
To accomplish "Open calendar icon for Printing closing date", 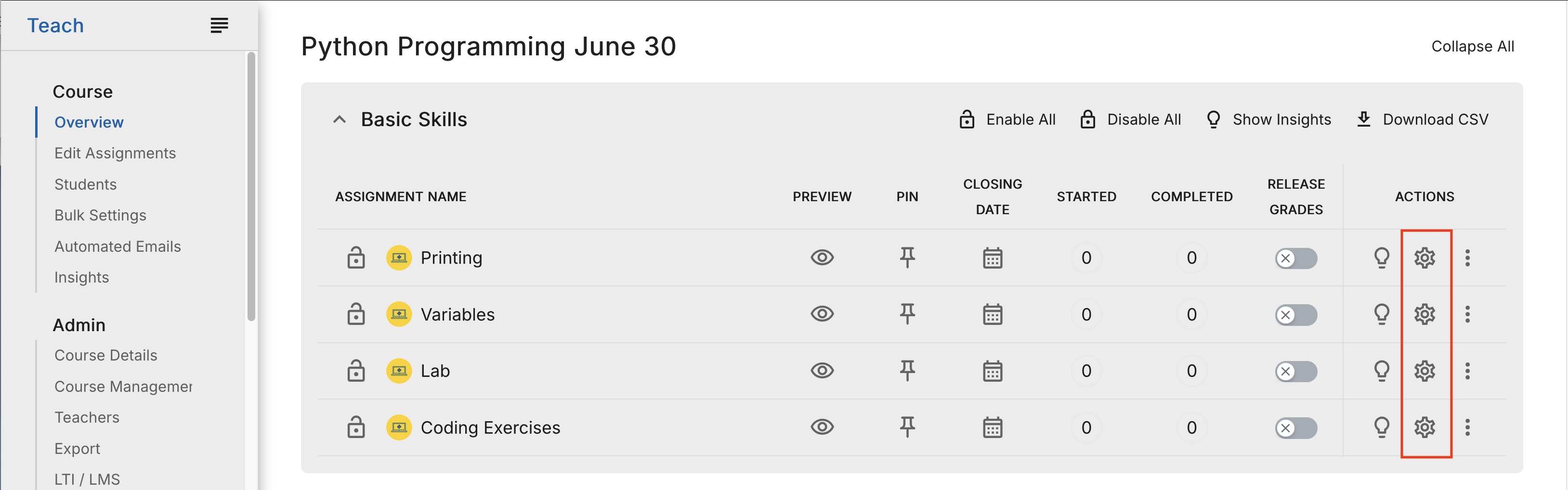I will click(x=992, y=258).
